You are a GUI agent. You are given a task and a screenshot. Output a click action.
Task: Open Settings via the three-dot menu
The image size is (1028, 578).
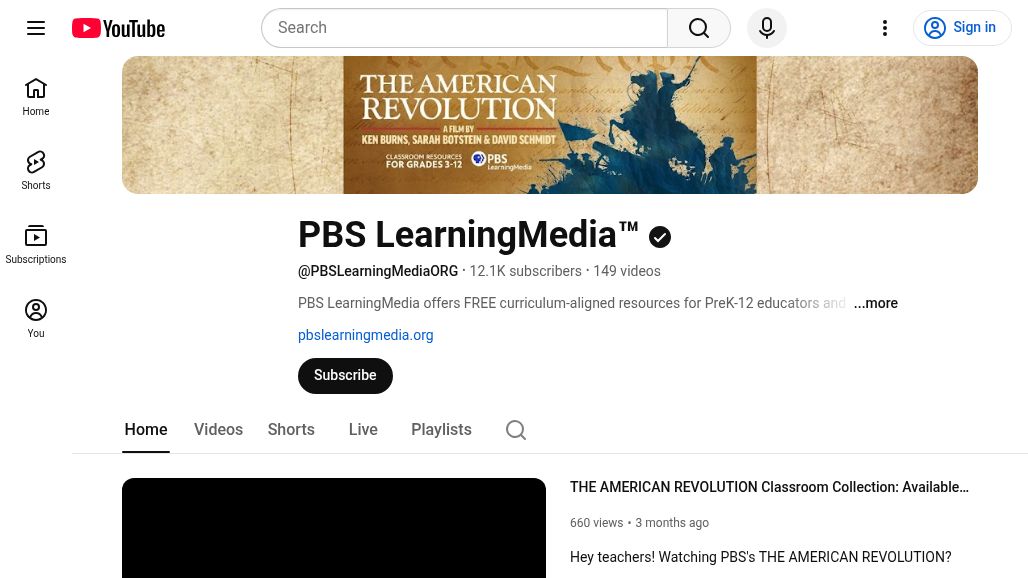884,27
